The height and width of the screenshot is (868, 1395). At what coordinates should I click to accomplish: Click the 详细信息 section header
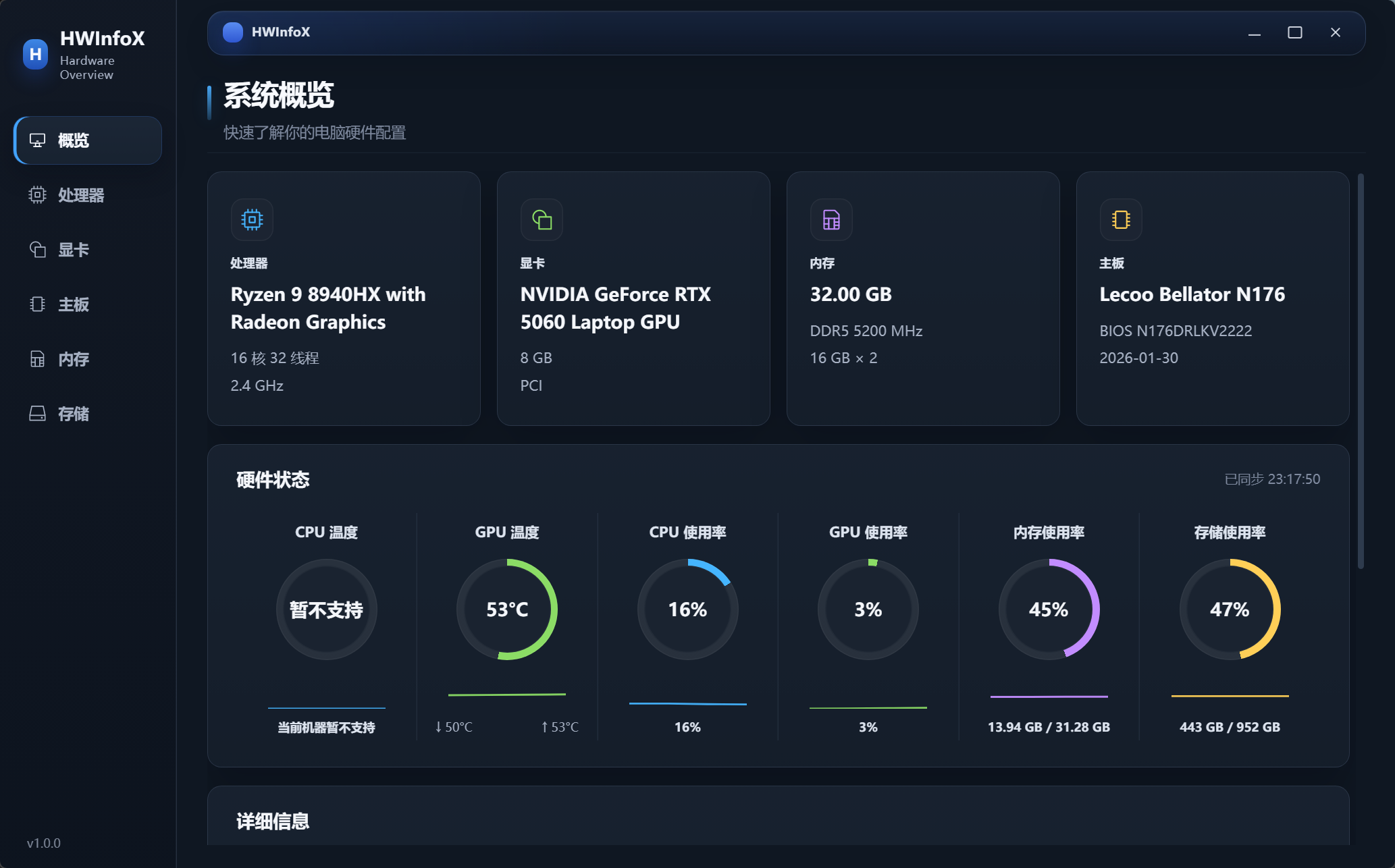point(273,821)
